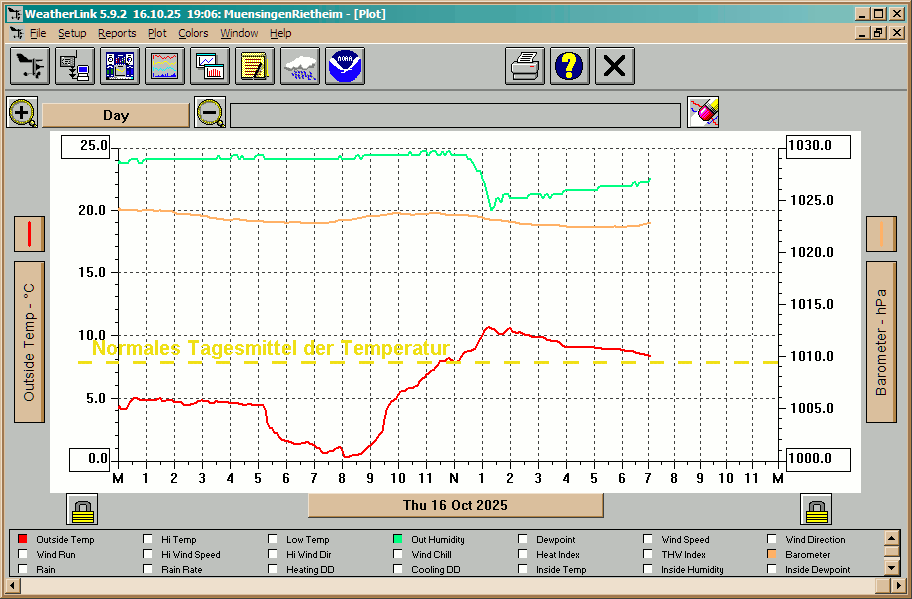
Task: Open the Colors menu
Action: pyautogui.click(x=193, y=33)
